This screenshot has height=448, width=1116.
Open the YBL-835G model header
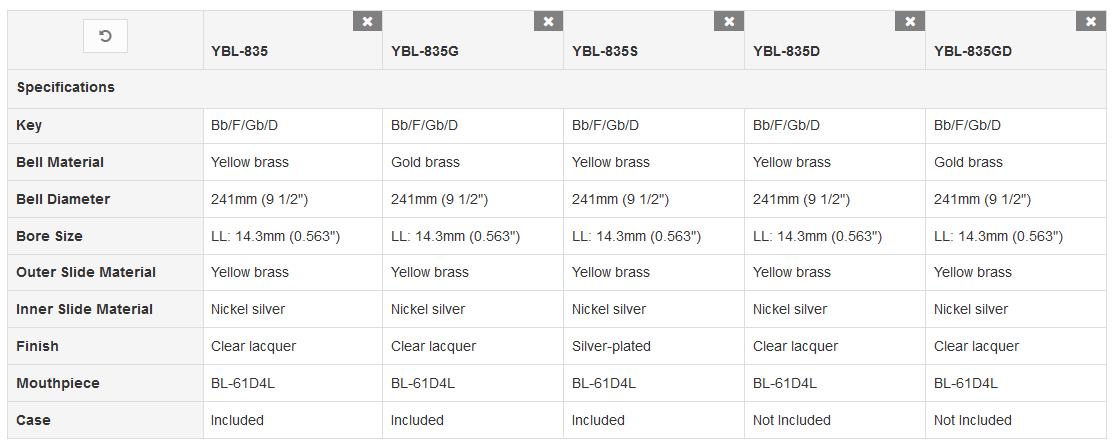tap(424, 51)
